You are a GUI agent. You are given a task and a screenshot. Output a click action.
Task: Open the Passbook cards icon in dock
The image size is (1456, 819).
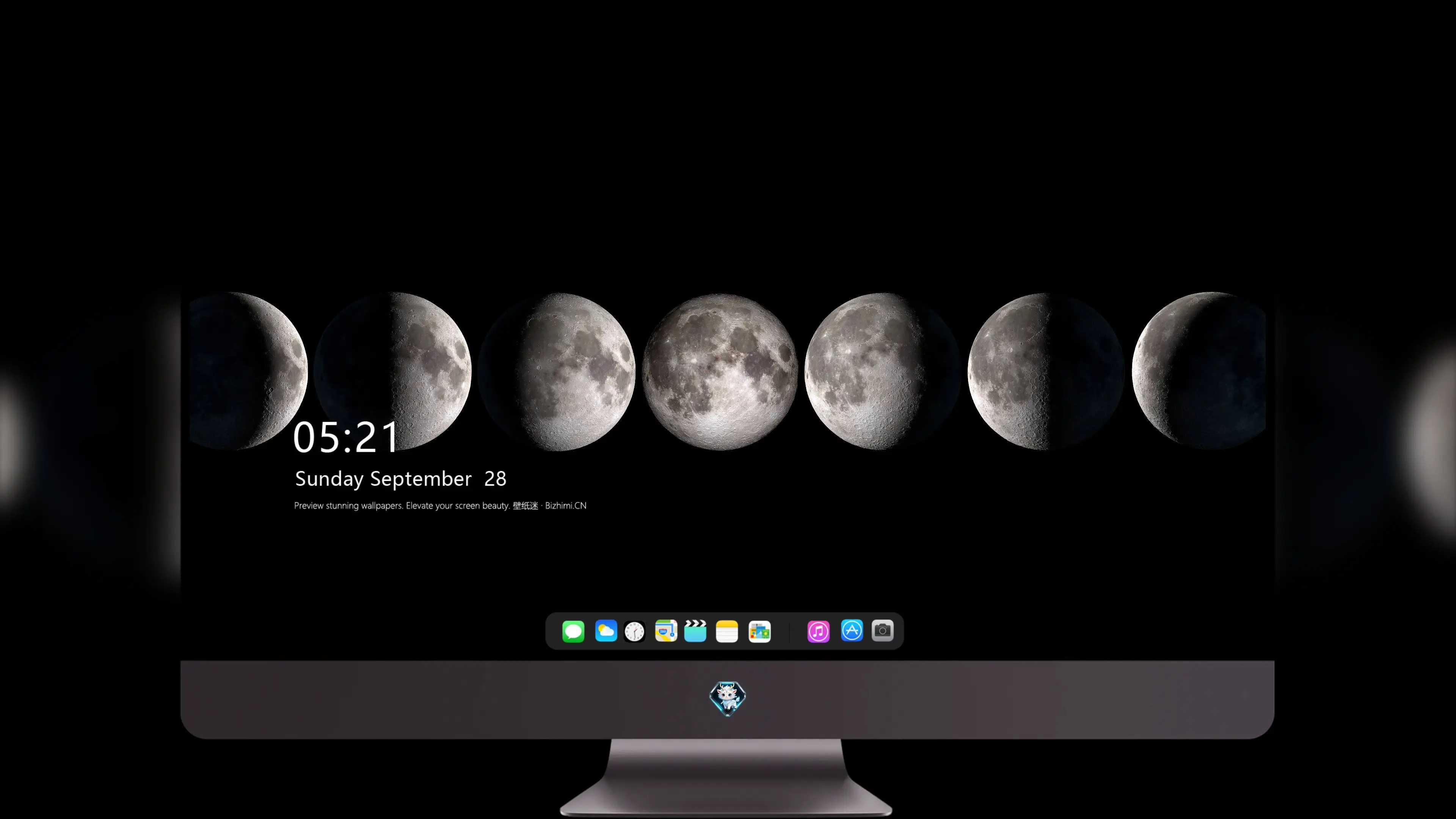point(759,631)
